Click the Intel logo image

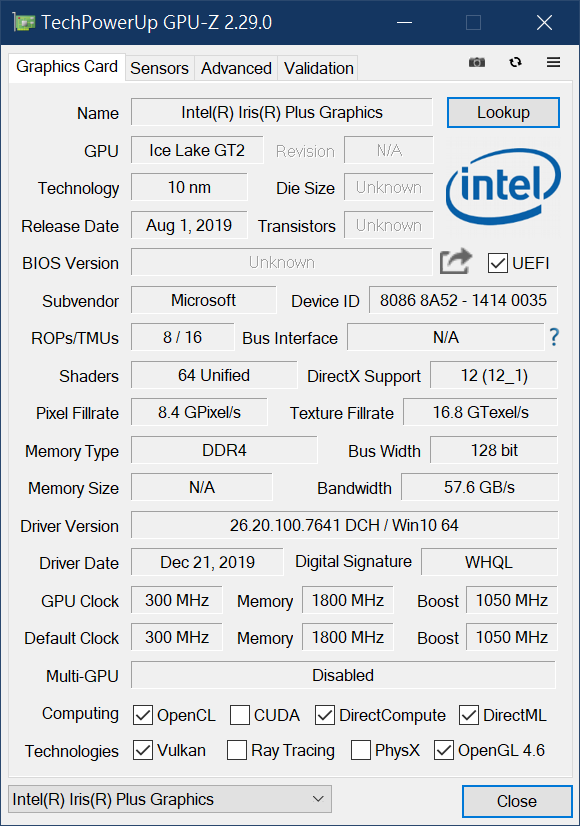coord(503,186)
